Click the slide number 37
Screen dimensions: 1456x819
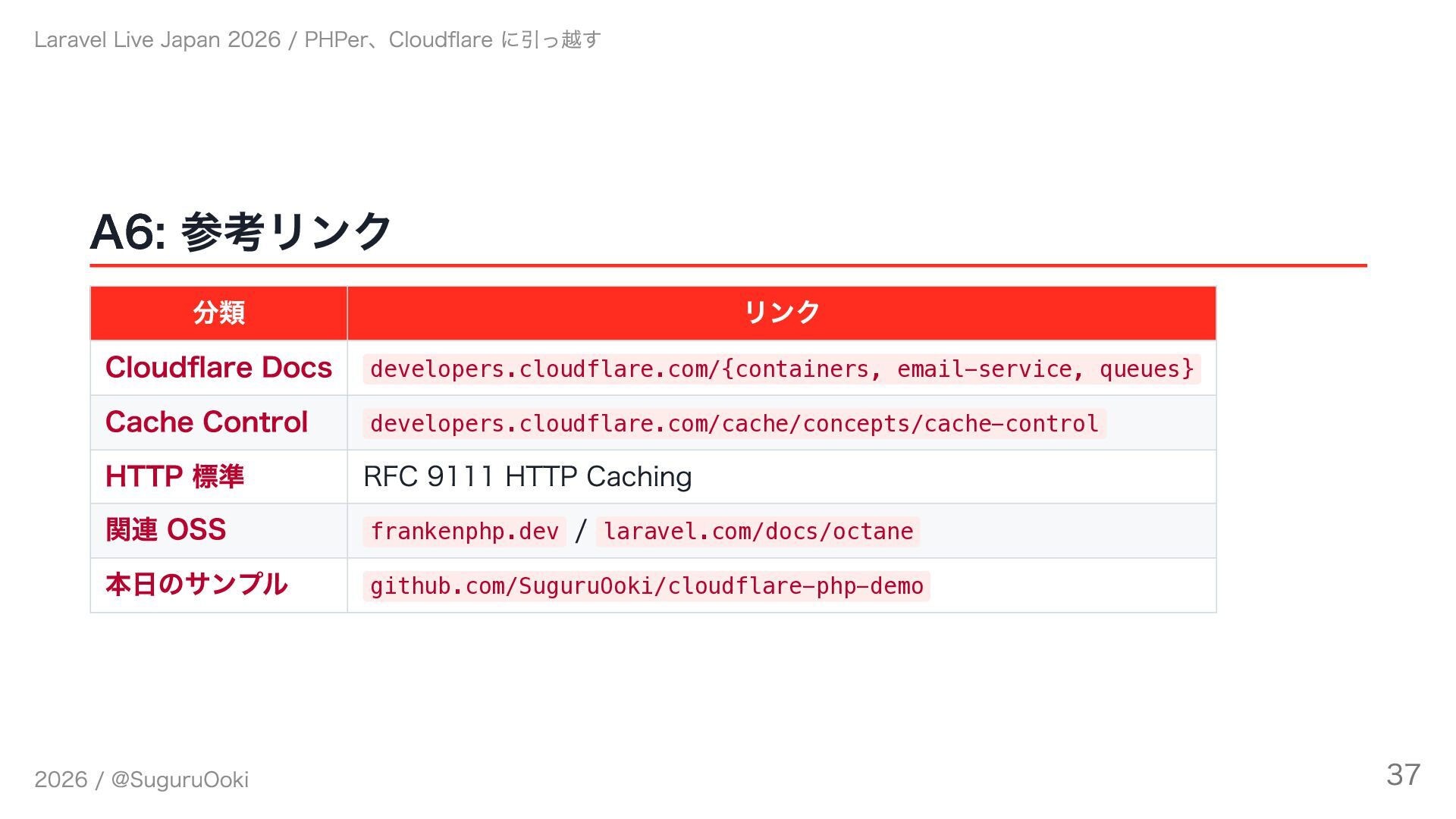pos(1403,775)
